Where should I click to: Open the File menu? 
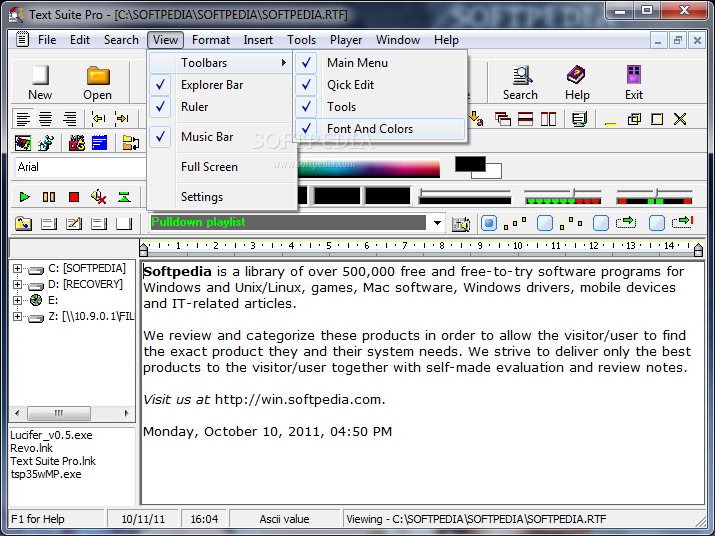(47, 40)
